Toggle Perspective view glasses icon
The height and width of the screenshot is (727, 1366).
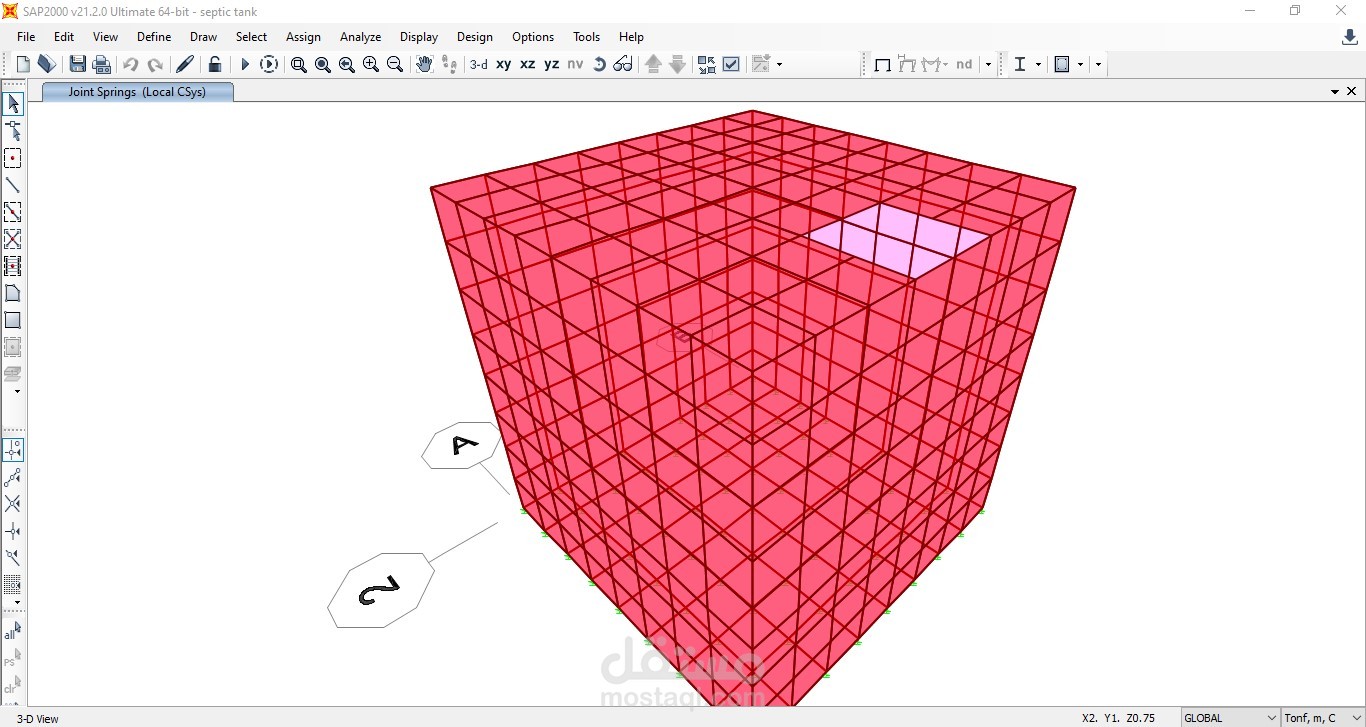pyautogui.click(x=623, y=64)
